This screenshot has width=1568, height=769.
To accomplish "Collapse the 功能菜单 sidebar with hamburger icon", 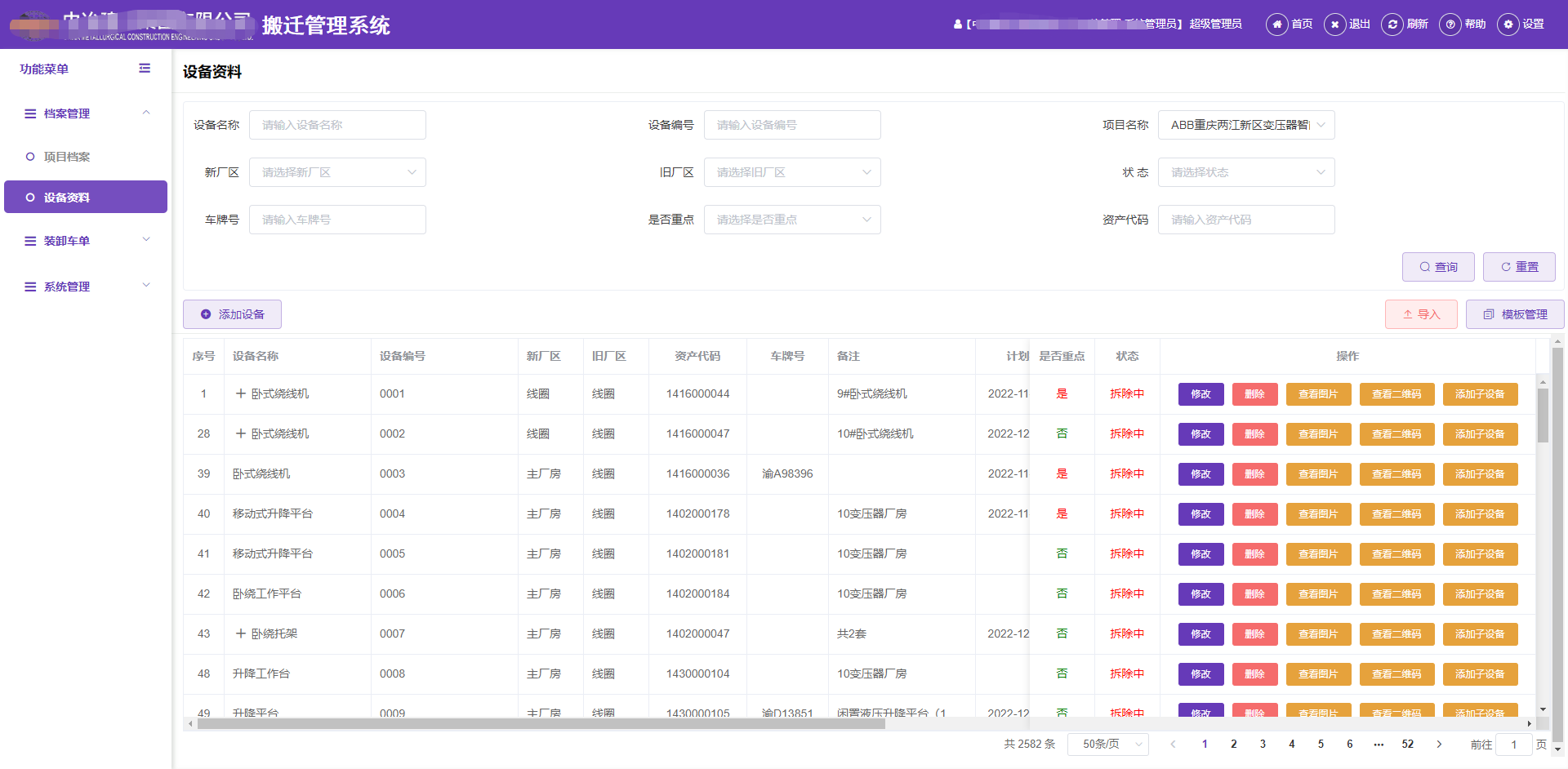I will 145,69.
